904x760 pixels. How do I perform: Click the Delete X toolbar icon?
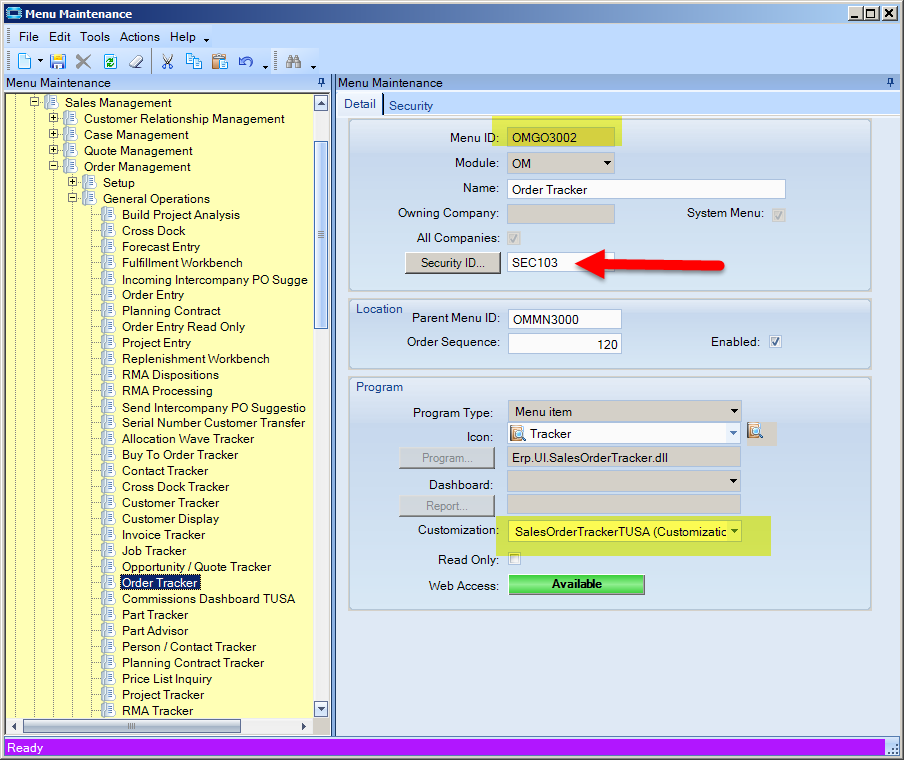click(84, 62)
